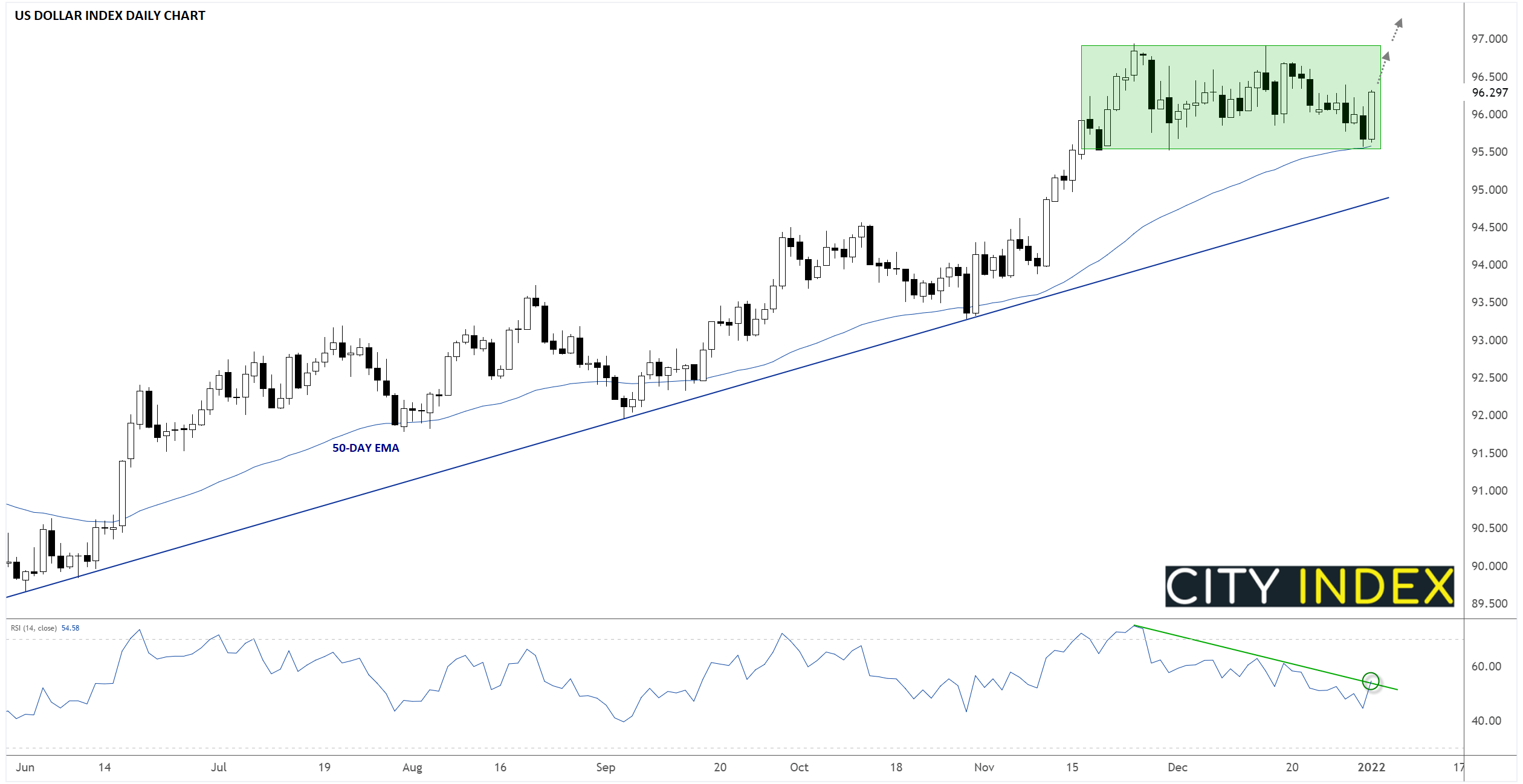Click the 97.000 price axis label

[1489, 39]
